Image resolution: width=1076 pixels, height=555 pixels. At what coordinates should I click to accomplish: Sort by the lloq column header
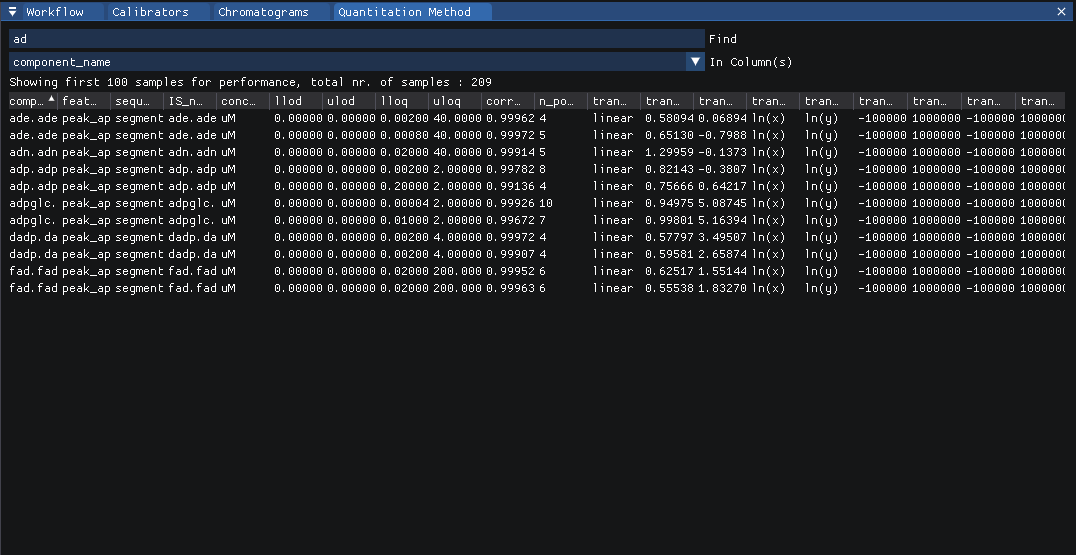402,101
